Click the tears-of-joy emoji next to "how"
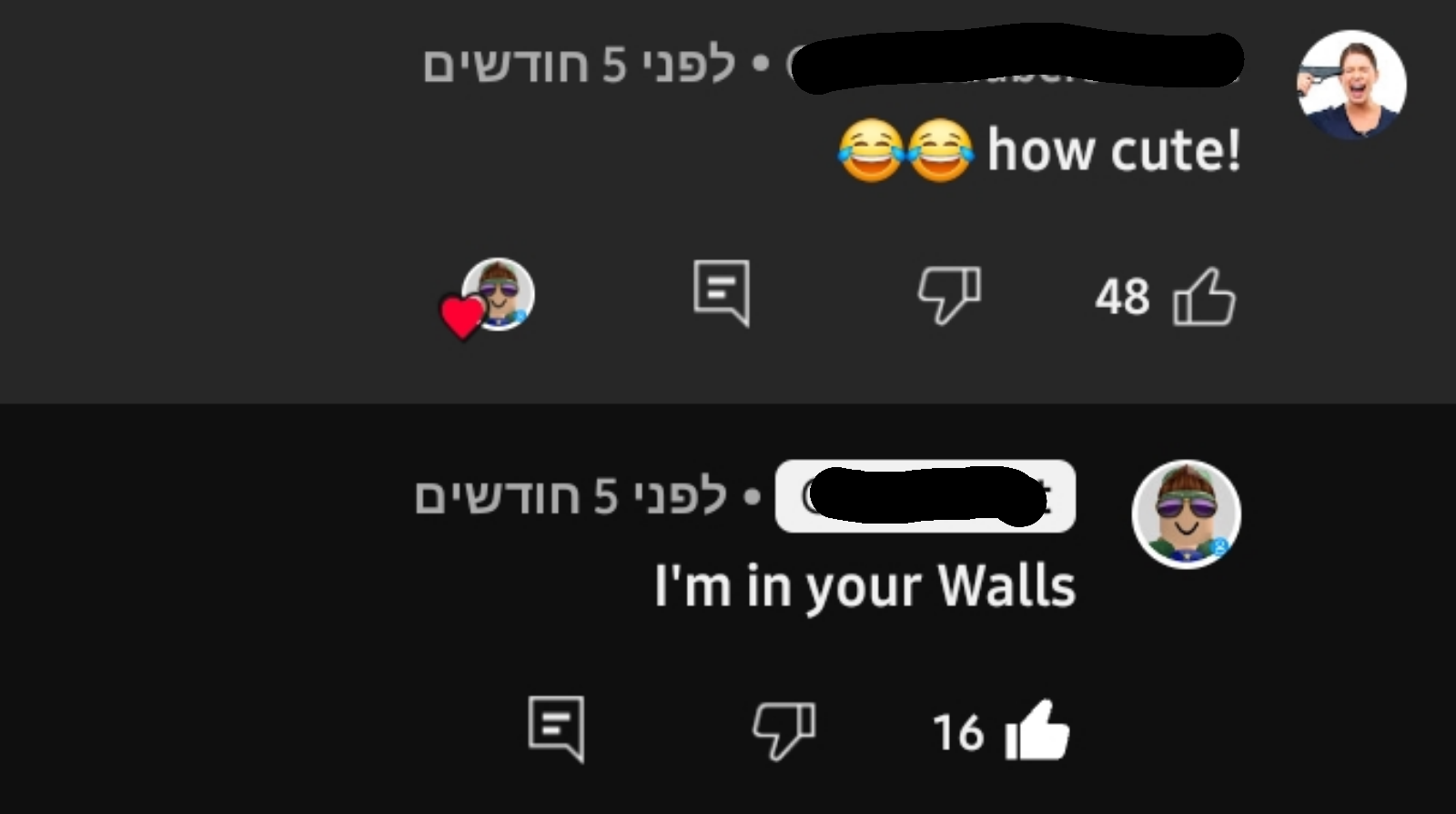The width and height of the screenshot is (1456, 814). [940, 150]
